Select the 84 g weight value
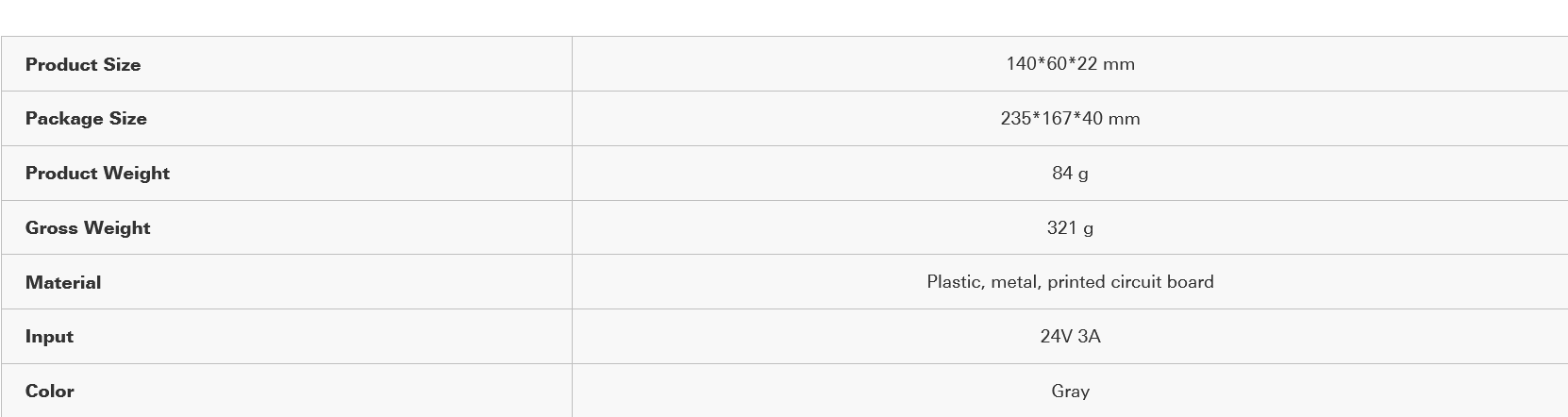This screenshot has height=417, width=1568. [1070, 174]
